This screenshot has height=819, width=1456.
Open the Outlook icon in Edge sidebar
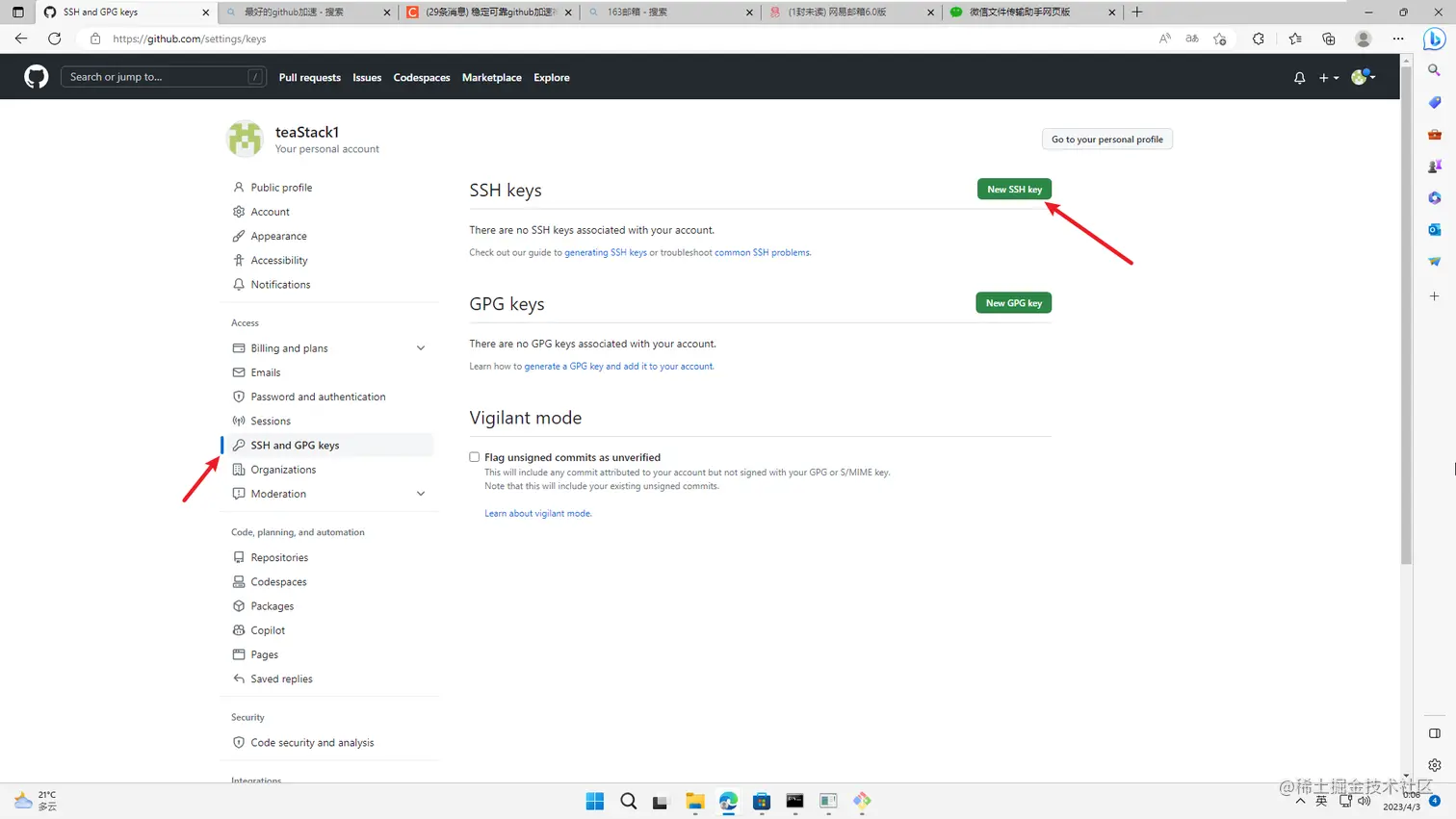coord(1434,229)
